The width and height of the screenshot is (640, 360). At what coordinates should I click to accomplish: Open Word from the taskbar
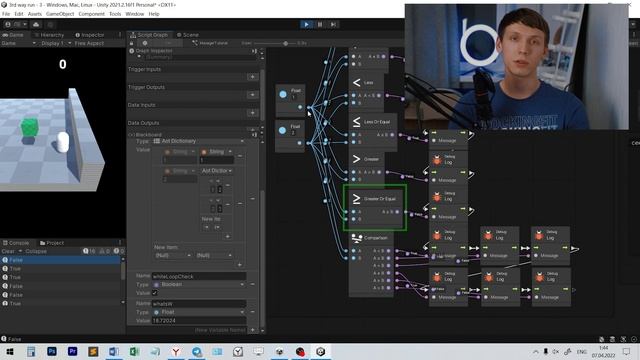pyautogui.click(x=114, y=351)
